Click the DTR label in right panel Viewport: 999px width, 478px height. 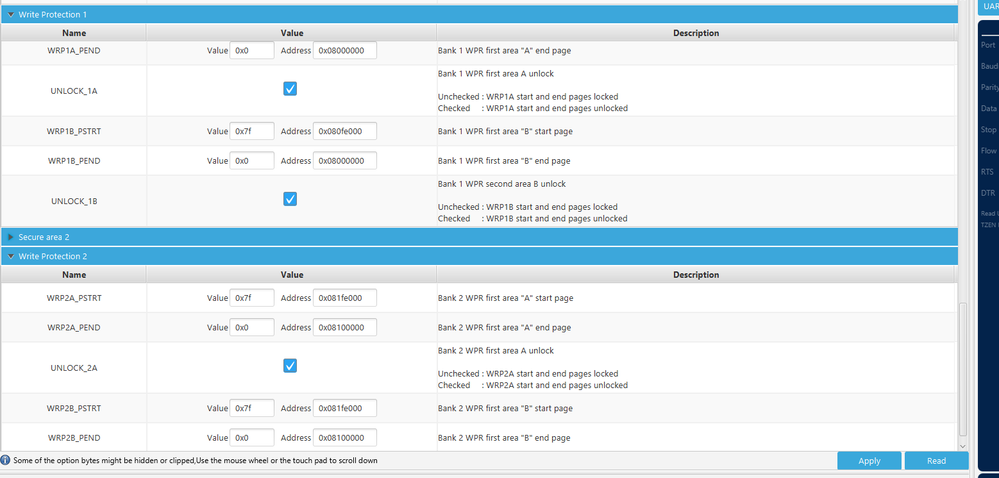pyautogui.click(x=988, y=192)
